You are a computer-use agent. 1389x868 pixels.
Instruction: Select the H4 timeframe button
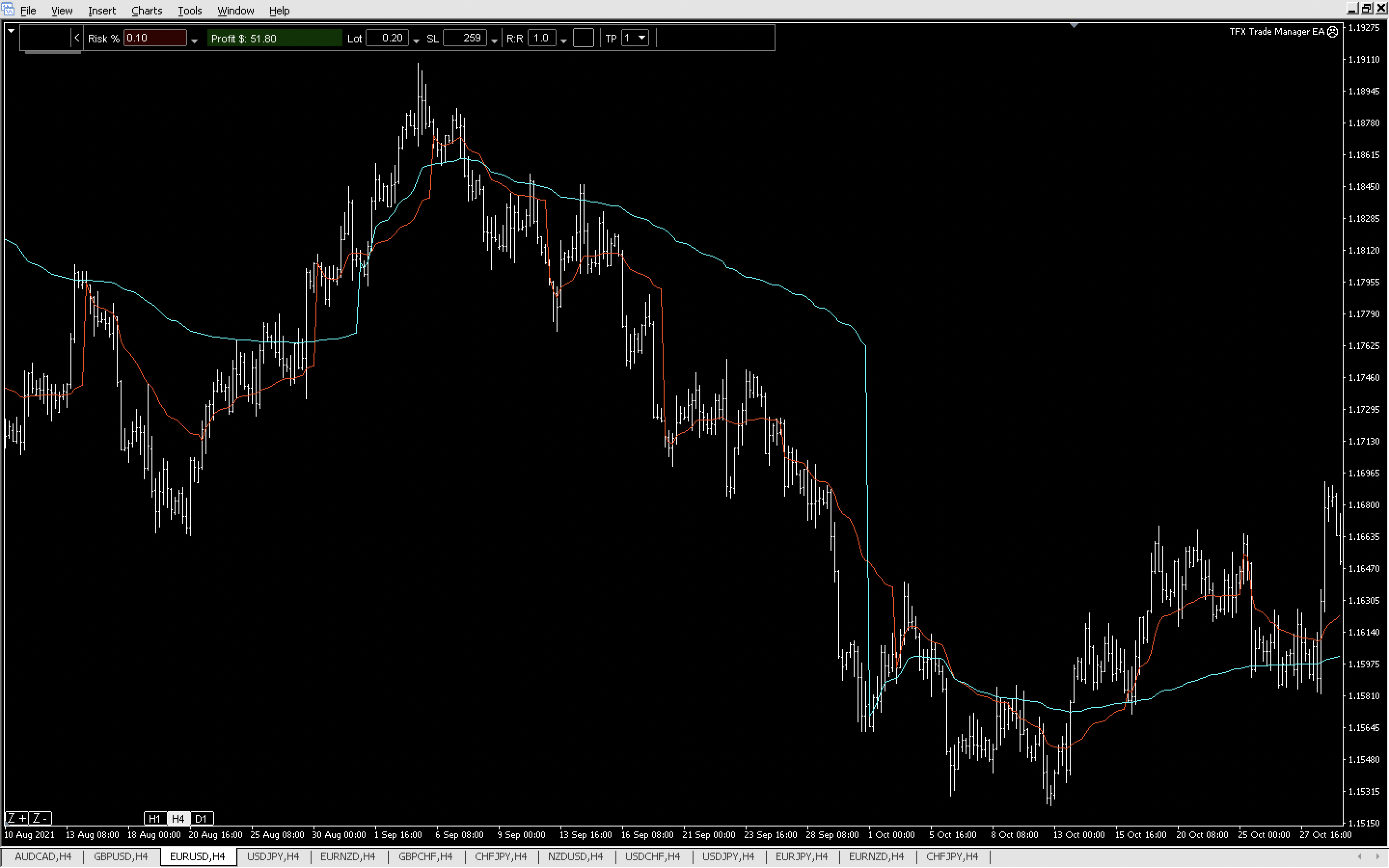178,819
